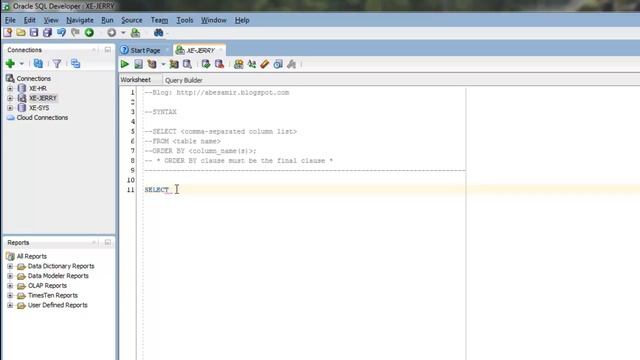Click the Schema Browser icon in Connections panel

(76, 64)
